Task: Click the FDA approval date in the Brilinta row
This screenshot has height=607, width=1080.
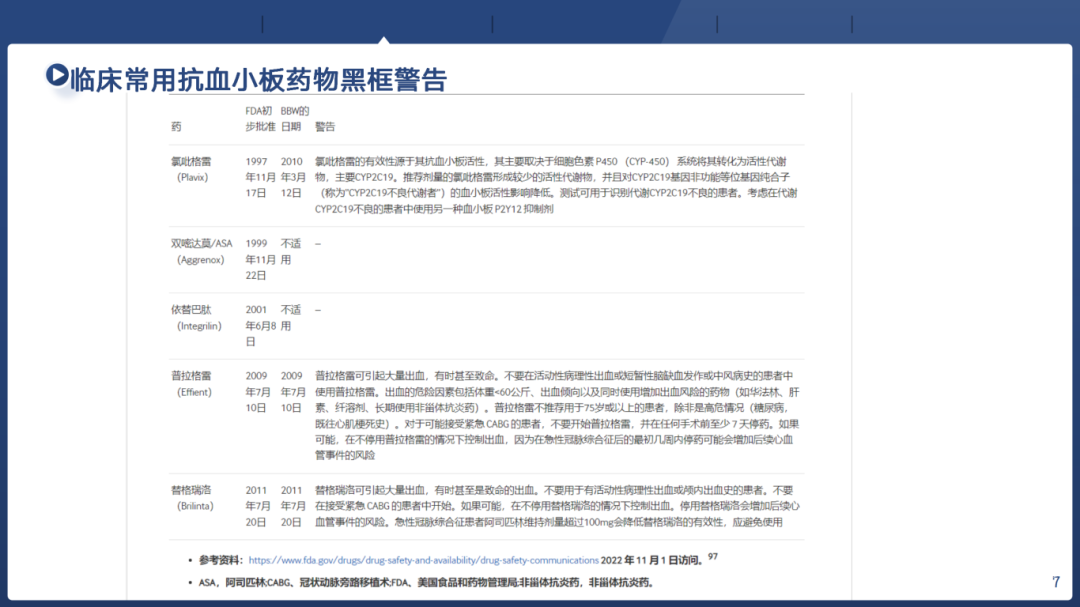Action: [258, 506]
